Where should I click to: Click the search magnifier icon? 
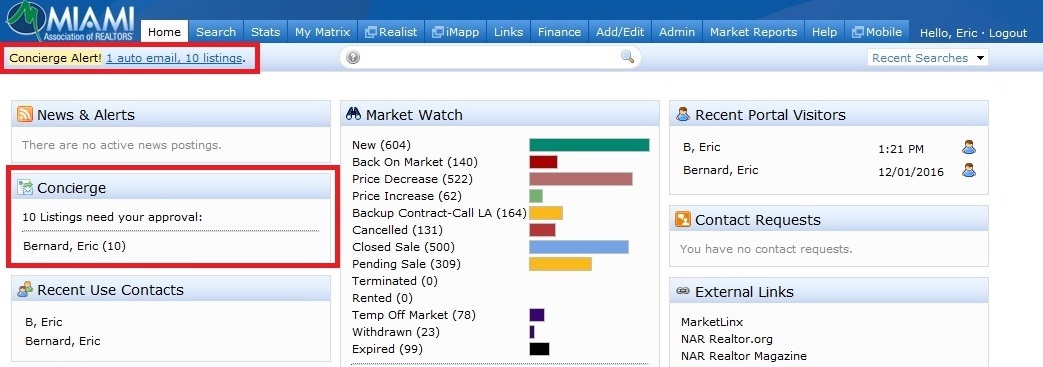627,57
